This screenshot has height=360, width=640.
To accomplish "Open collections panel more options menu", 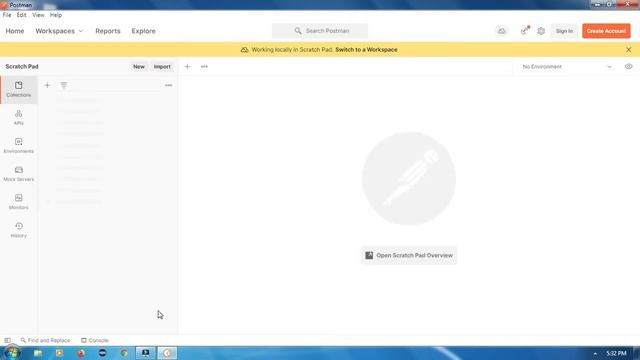I will 169,85.
